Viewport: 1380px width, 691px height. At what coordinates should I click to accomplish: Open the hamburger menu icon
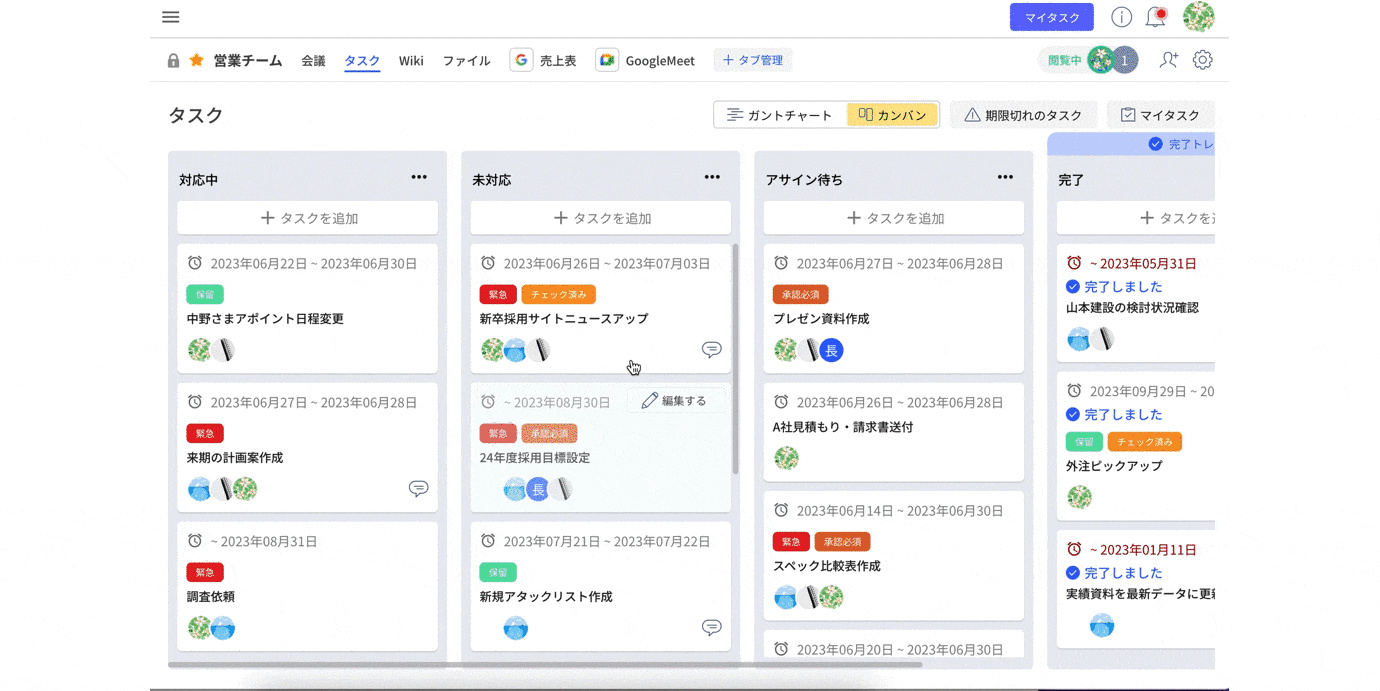click(171, 17)
